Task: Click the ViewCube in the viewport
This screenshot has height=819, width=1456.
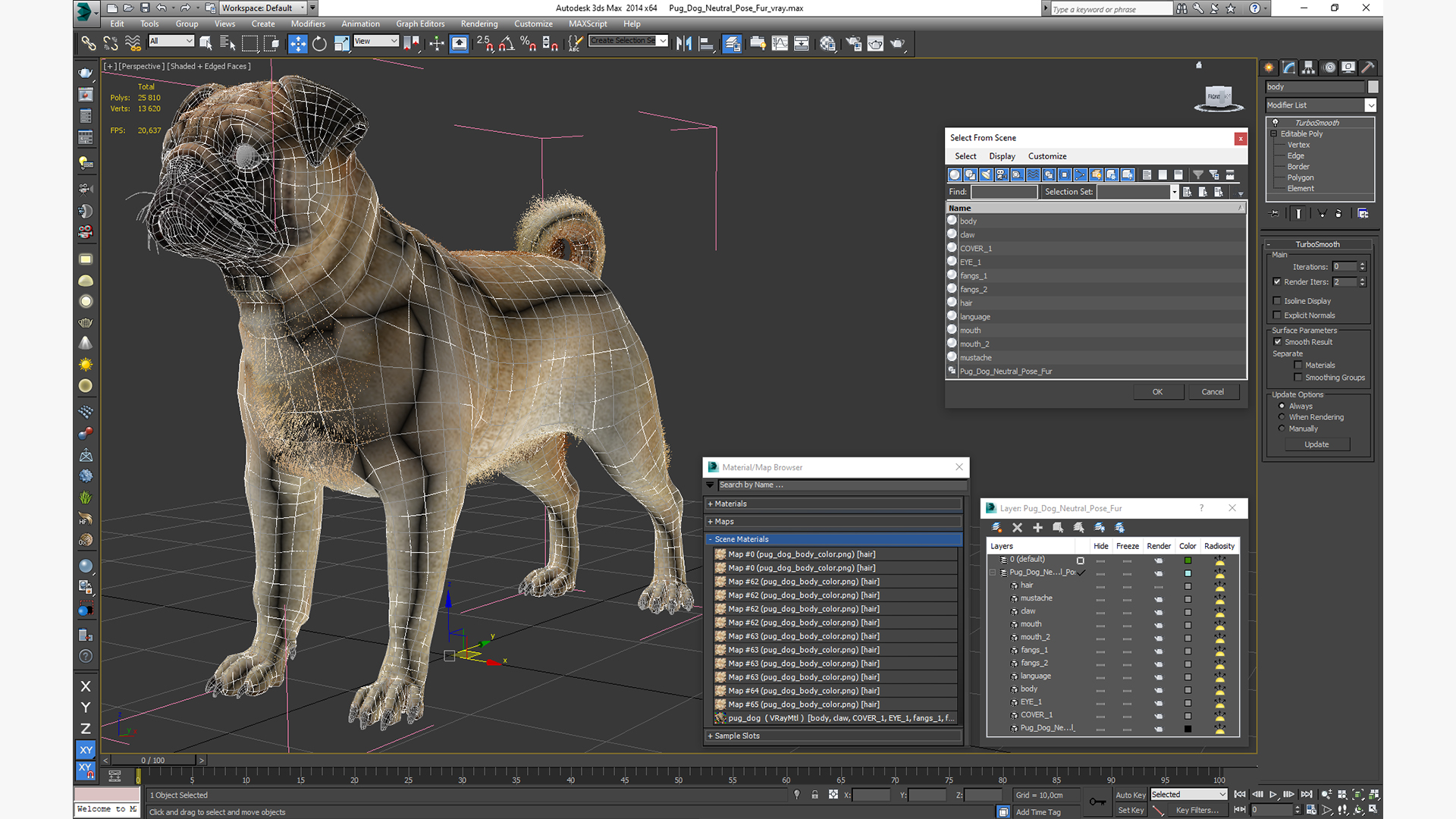Action: coord(1218,97)
